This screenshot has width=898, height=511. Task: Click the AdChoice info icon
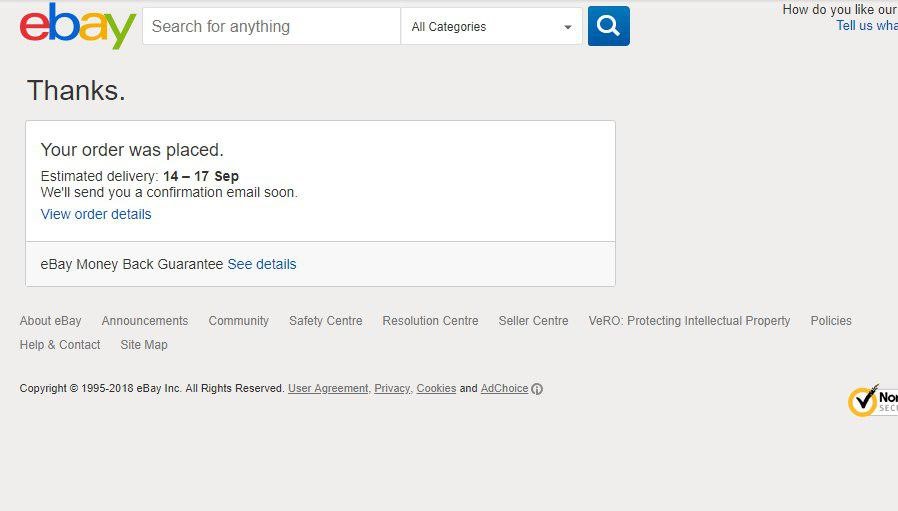[537, 389]
